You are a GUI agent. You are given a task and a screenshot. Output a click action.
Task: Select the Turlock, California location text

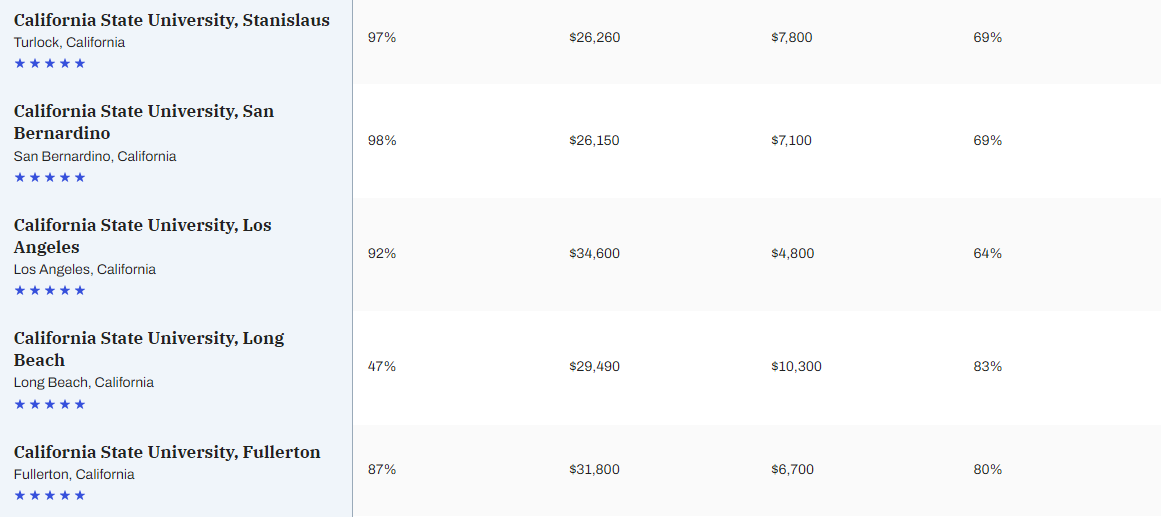click(69, 42)
